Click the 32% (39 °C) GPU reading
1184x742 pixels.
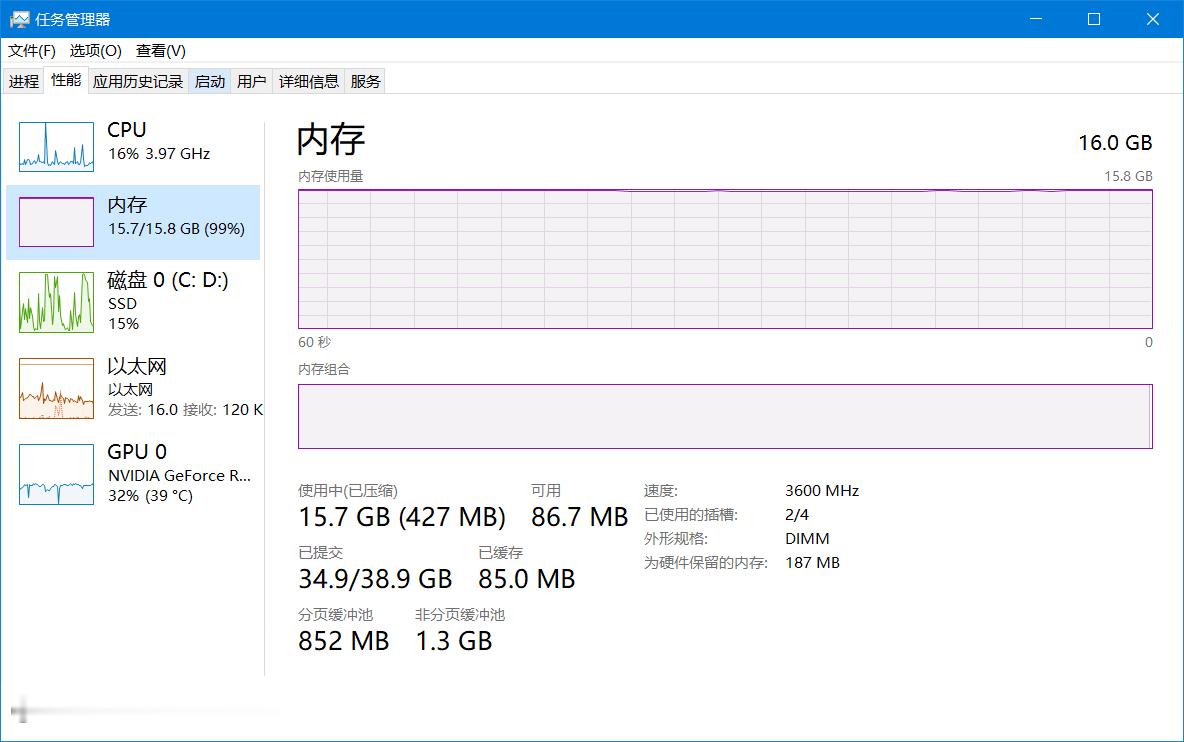coord(150,496)
